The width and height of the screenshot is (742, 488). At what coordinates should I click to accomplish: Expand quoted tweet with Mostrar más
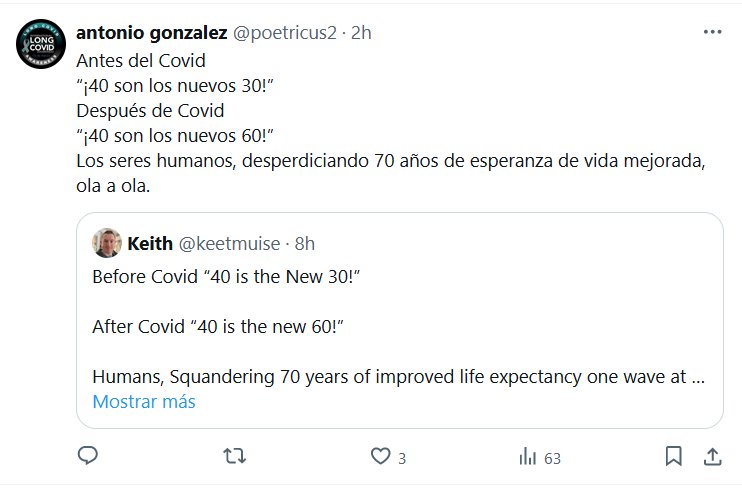(144, 402)
